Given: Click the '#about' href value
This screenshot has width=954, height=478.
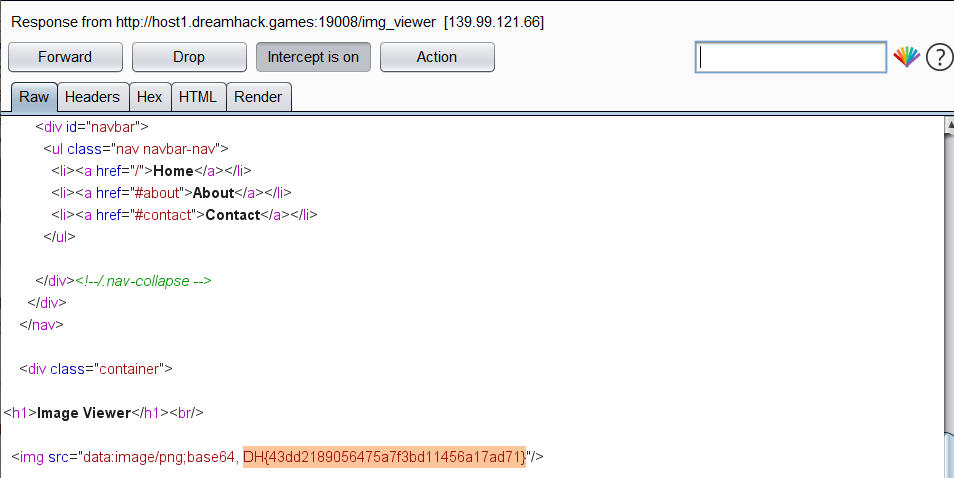Looking at the screenshot, I should click(157, 193).
